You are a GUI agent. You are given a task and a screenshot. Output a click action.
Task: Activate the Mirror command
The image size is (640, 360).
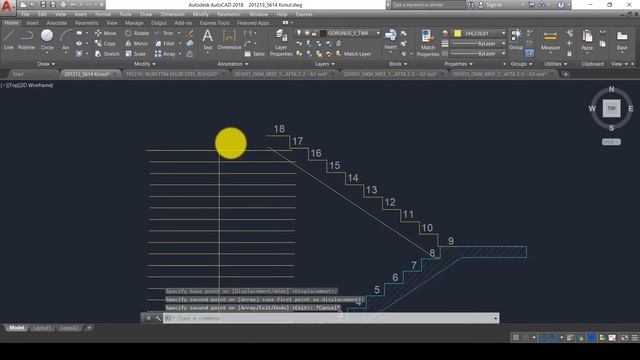coord(137,43)
